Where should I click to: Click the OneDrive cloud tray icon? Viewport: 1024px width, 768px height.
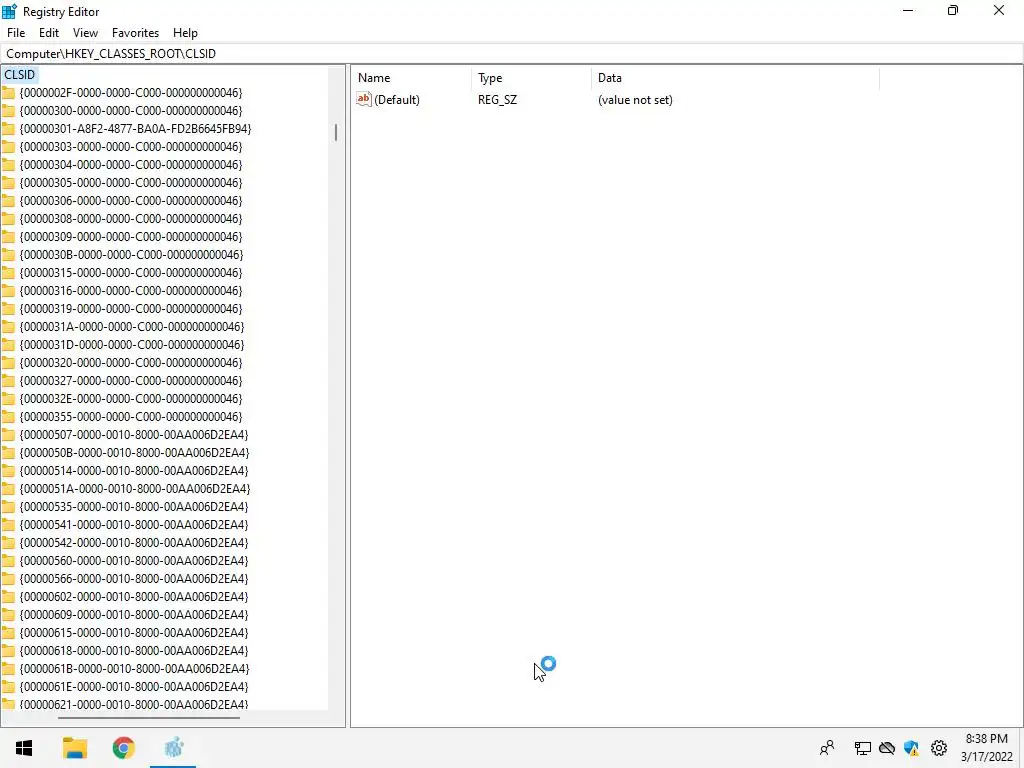coord(887,748)
